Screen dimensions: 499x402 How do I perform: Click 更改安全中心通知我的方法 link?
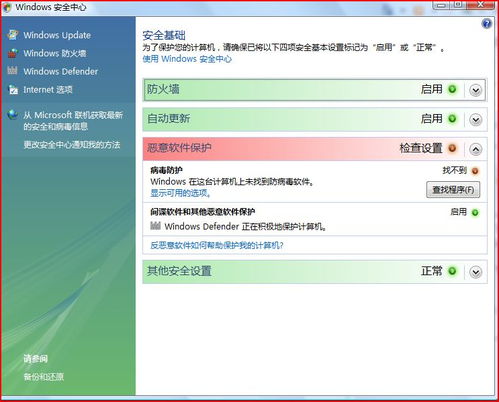[72, 145]
